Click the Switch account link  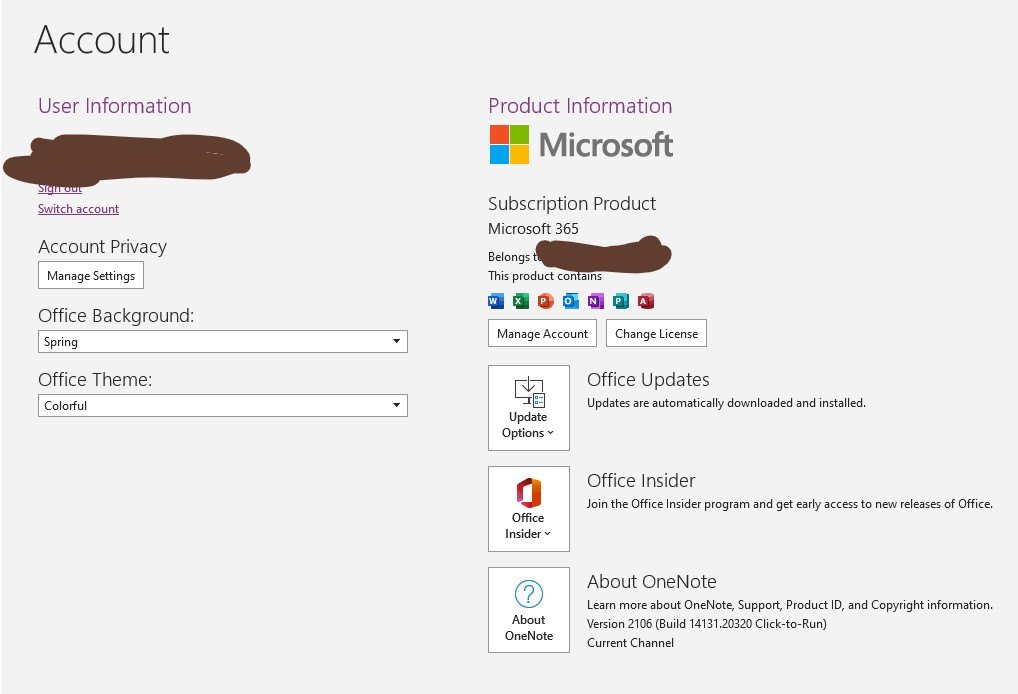coord(79,209)
